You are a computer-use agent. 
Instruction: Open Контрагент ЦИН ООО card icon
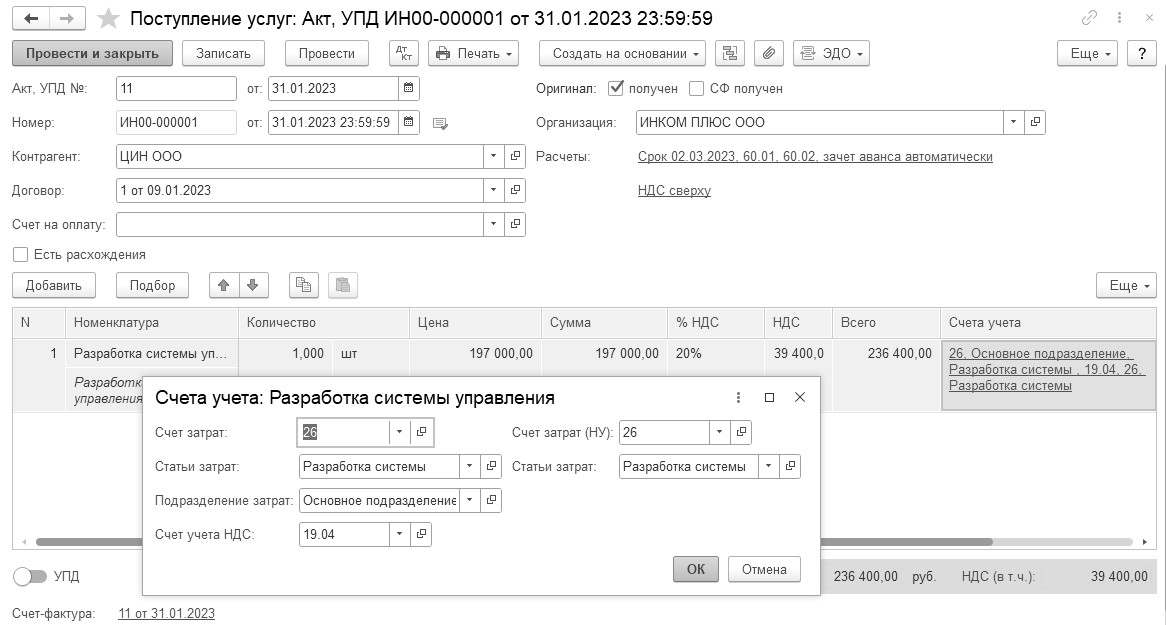515,156
